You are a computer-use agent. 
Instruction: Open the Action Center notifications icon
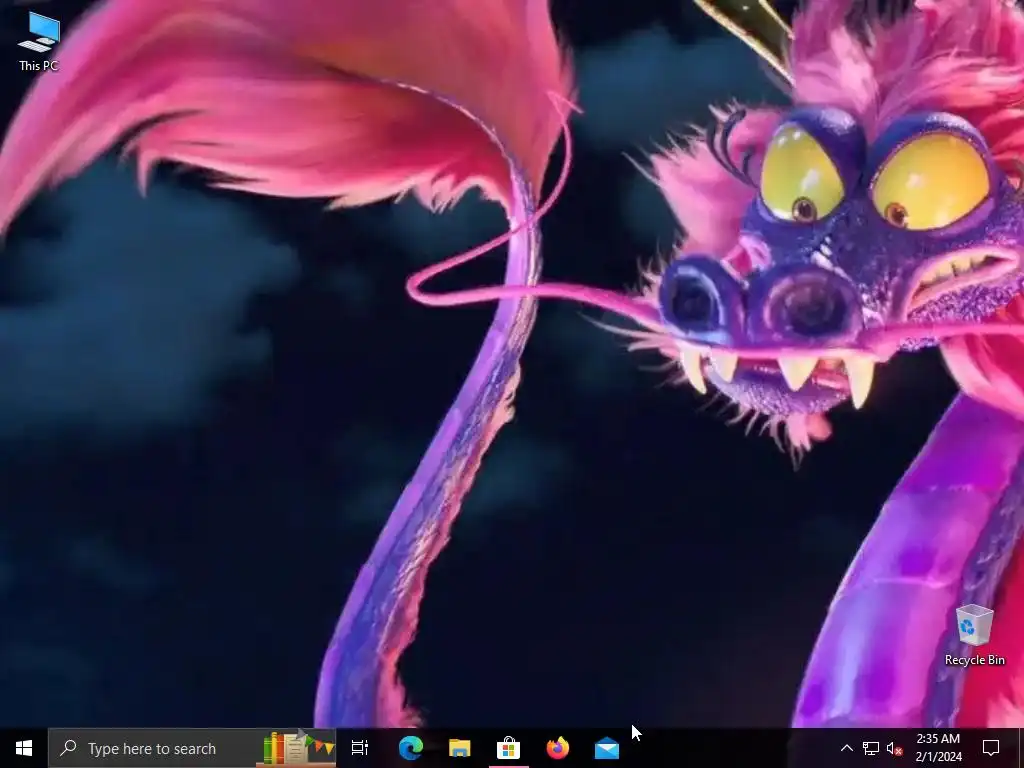[x=991, y=748]
